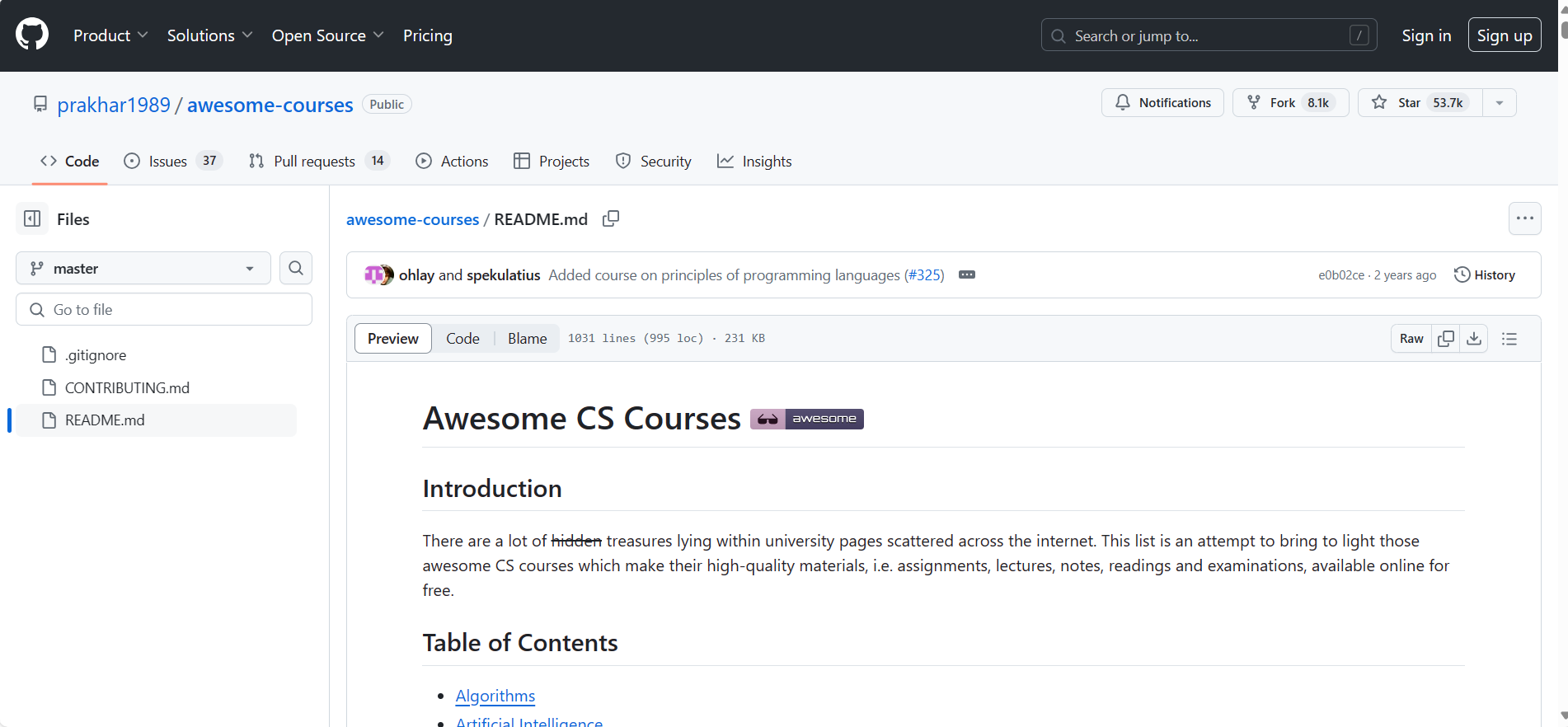Click the commit message about programming languages
Image resolution: width=1568 pixels, height=727 pixels.
[725, 275]
